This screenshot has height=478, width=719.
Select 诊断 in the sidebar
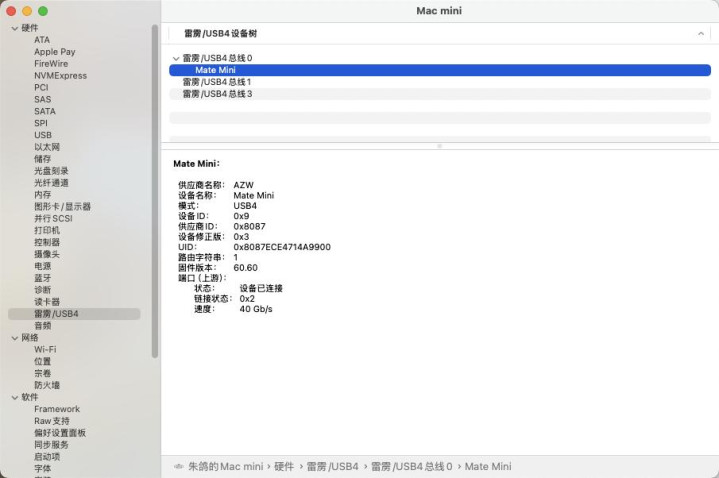coord(42,290)
